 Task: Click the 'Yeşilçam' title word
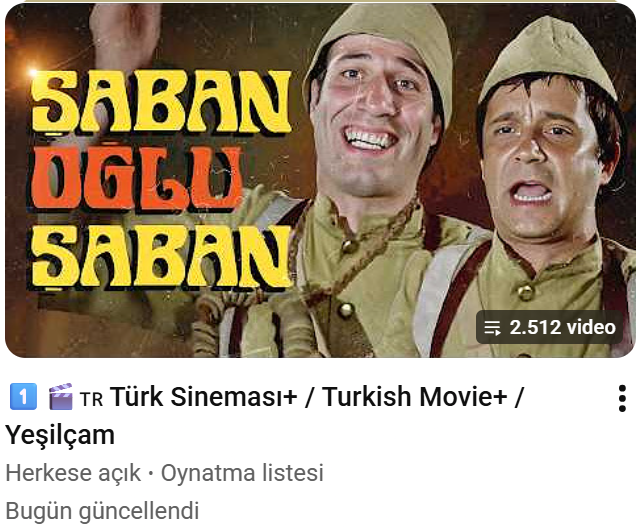[60, 436]
